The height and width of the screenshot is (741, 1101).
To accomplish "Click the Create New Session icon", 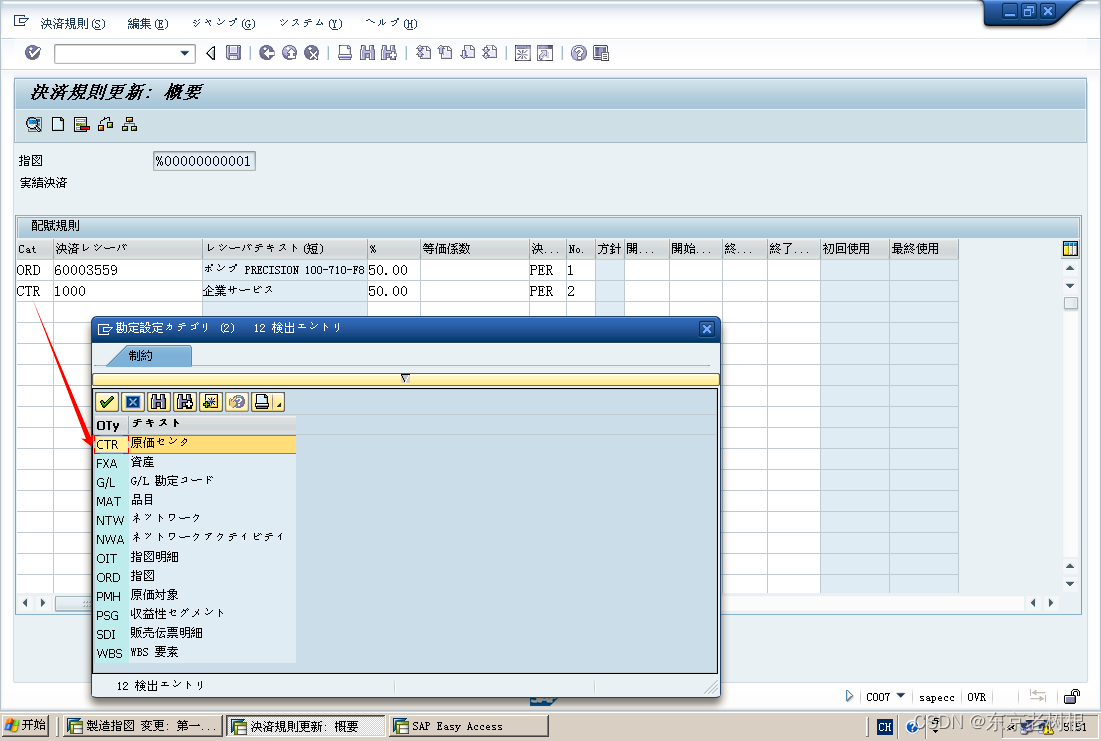I will click(522, 53).
